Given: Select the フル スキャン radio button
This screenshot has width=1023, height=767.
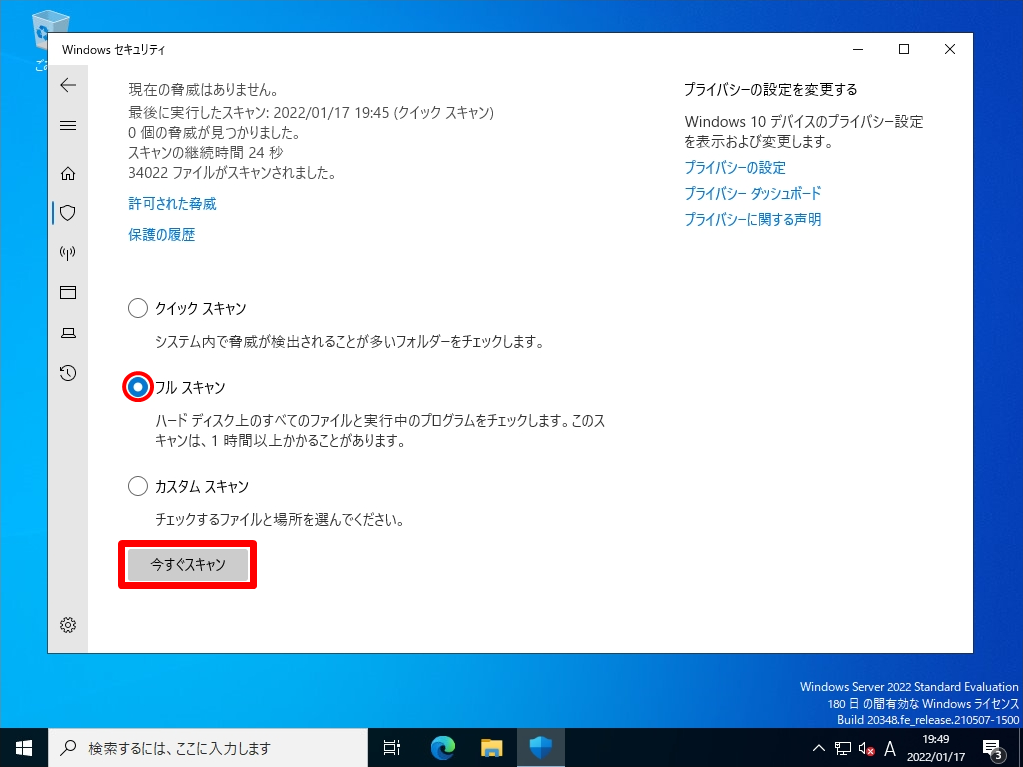Looking at the screenshot, I should [138, 387].
